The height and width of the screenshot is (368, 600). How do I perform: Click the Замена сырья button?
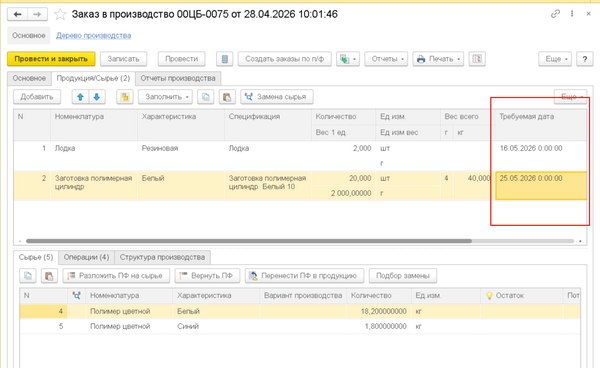(277, 97)
